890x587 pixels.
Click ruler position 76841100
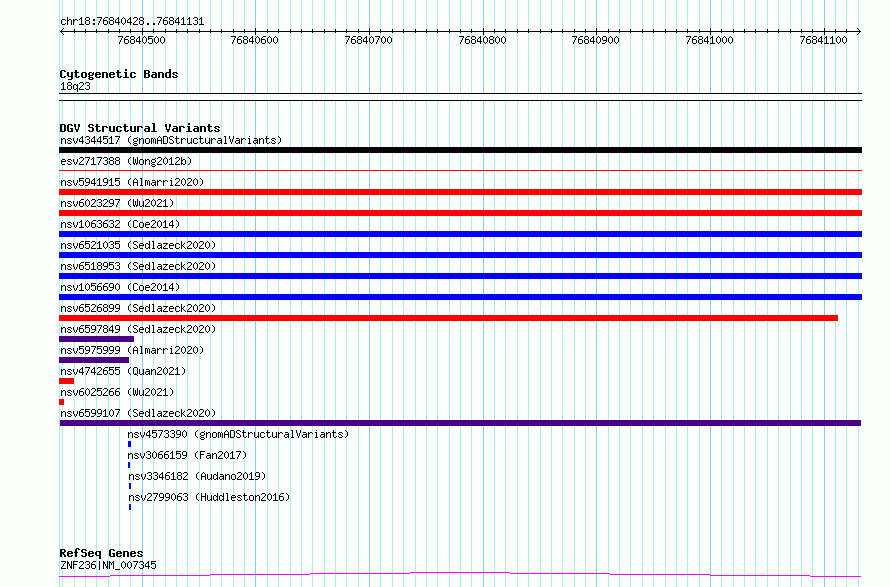click(823, 40)
